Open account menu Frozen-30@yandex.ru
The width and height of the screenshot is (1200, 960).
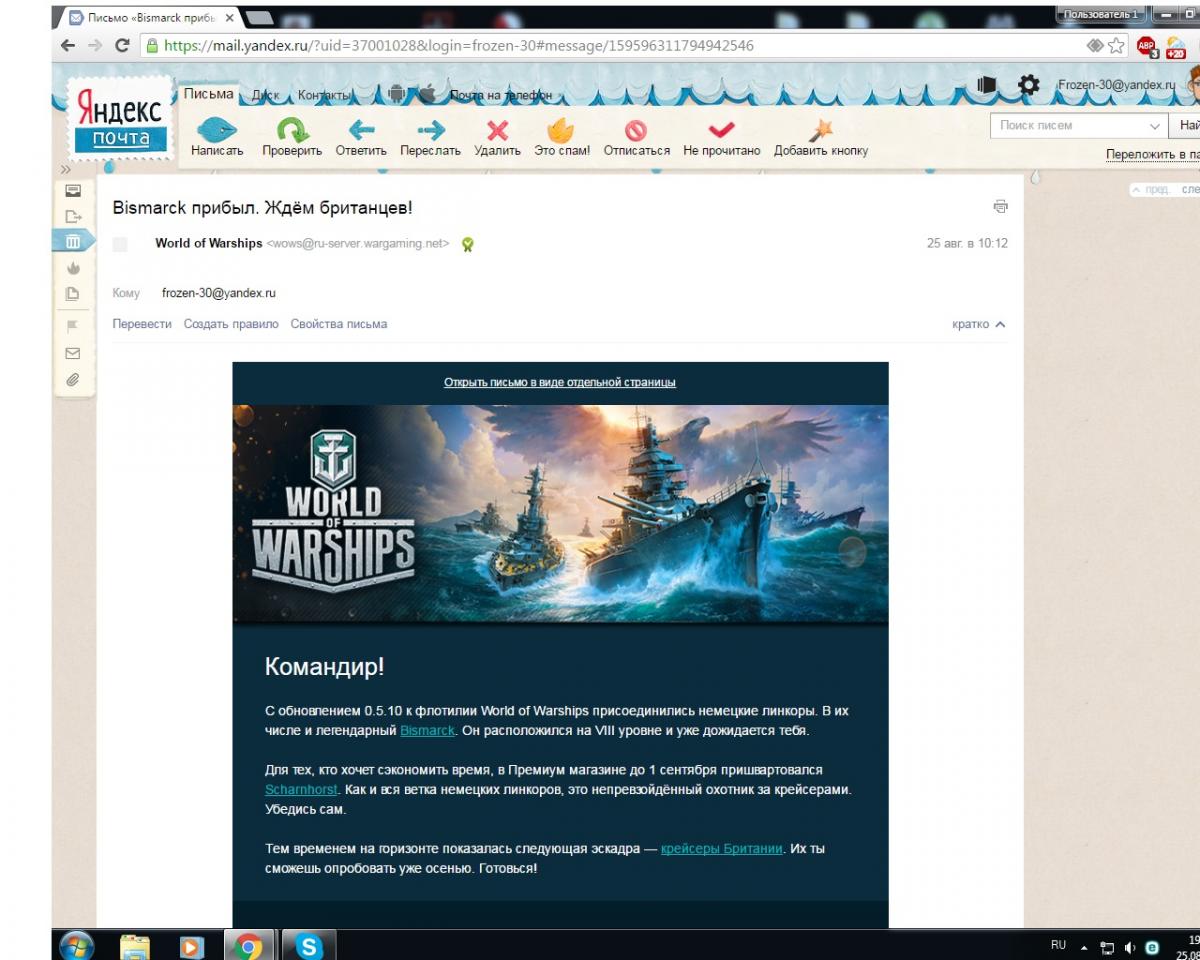pyautogui.click(x=1116, y=85)
